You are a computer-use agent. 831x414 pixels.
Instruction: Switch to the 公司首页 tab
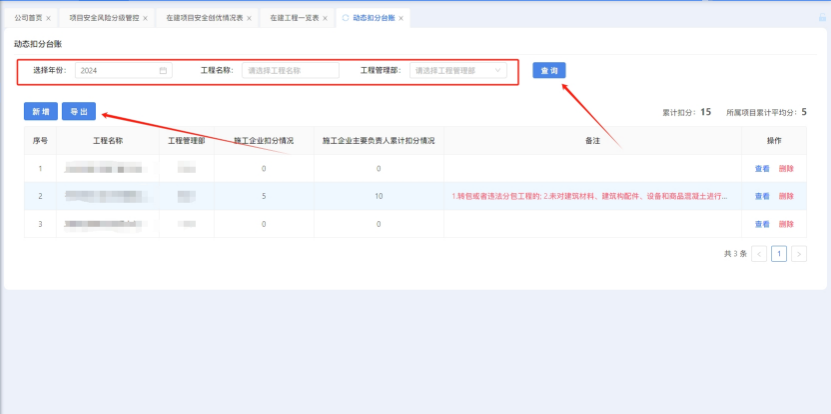[28, 18]
